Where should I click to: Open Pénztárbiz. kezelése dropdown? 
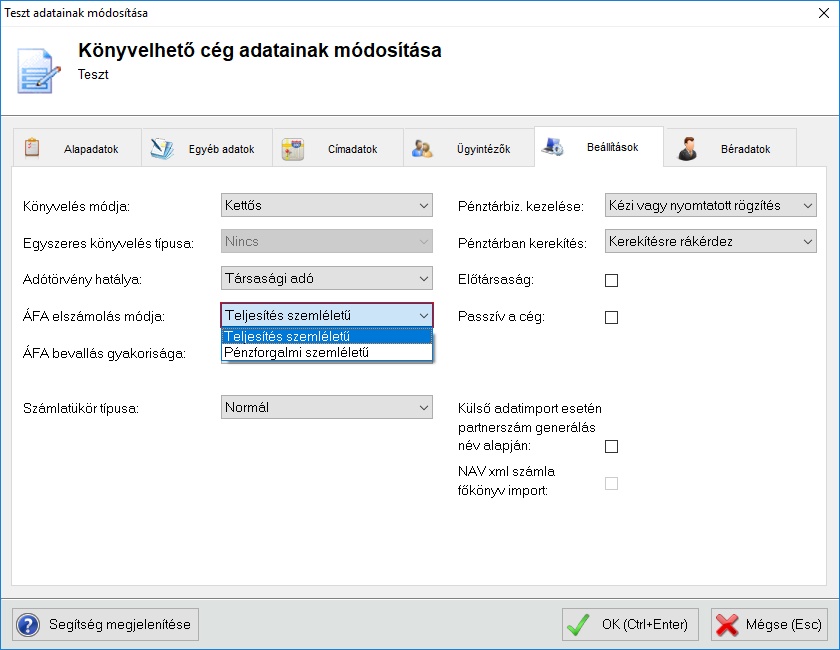(710, 206)
